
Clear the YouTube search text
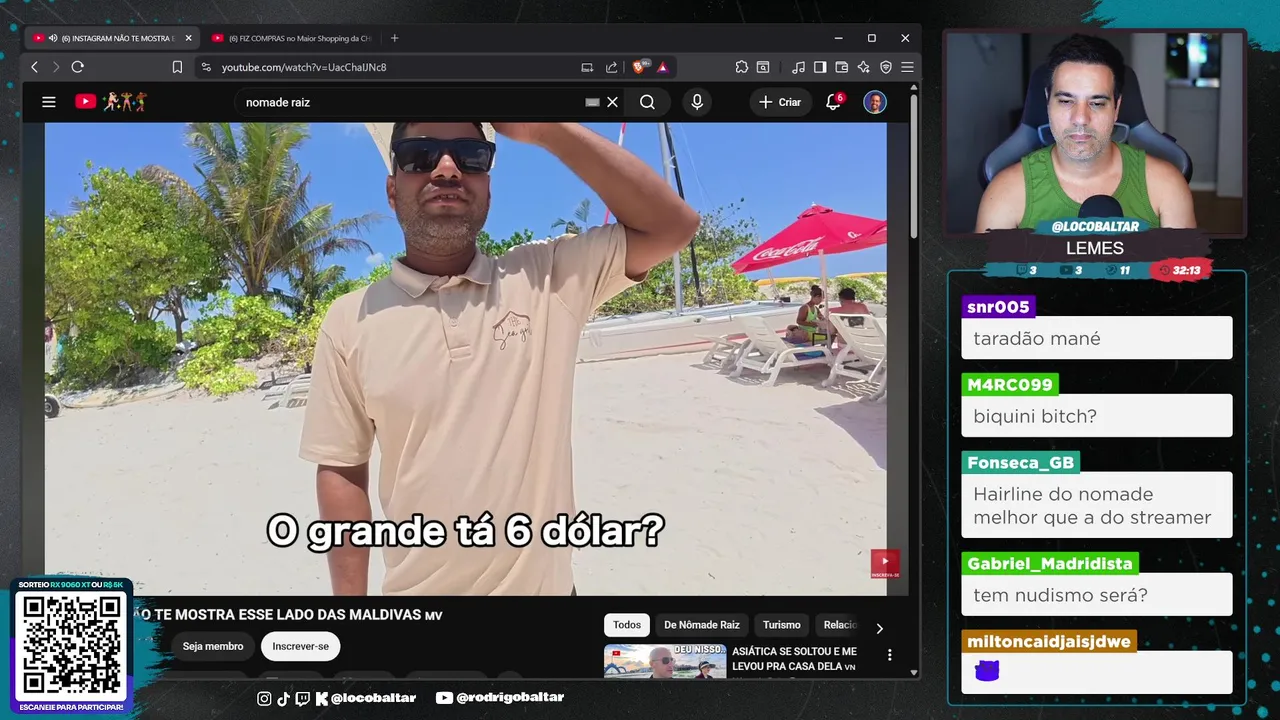[613, 102]
